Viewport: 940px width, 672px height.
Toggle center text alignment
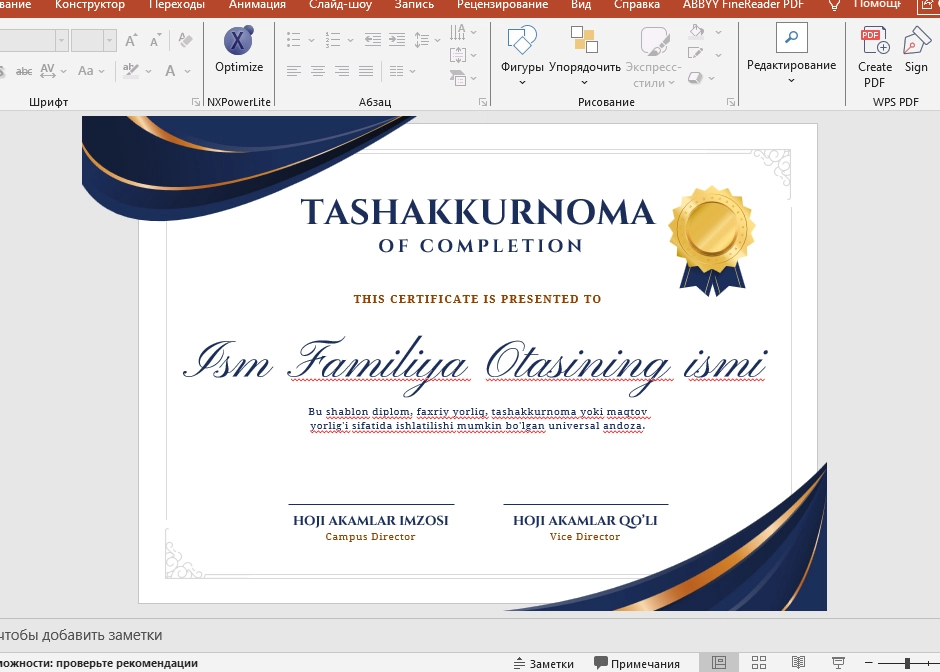pyautogui.click(x=317, y=71)
